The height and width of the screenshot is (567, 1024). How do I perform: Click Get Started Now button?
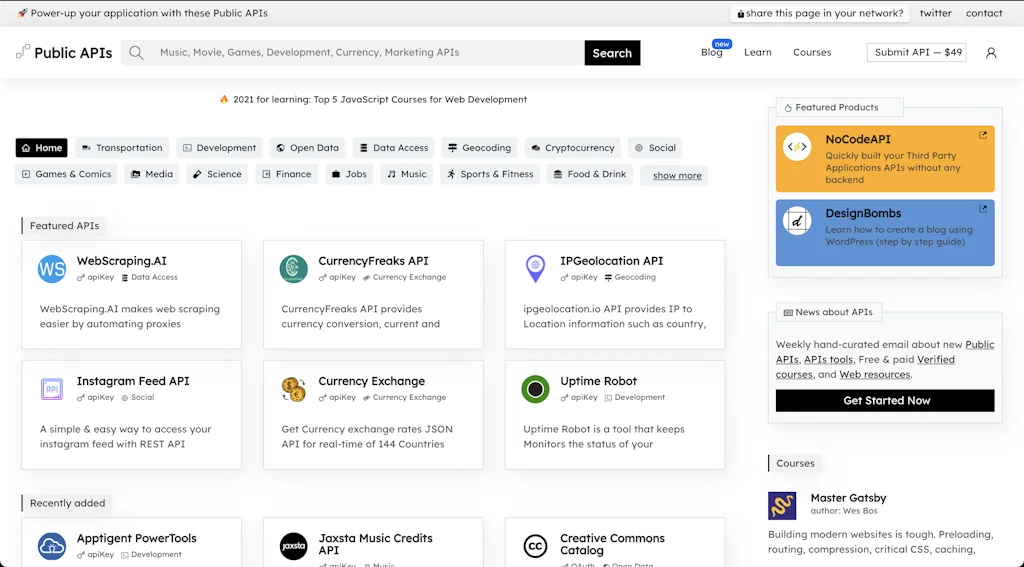coord(885,400)
